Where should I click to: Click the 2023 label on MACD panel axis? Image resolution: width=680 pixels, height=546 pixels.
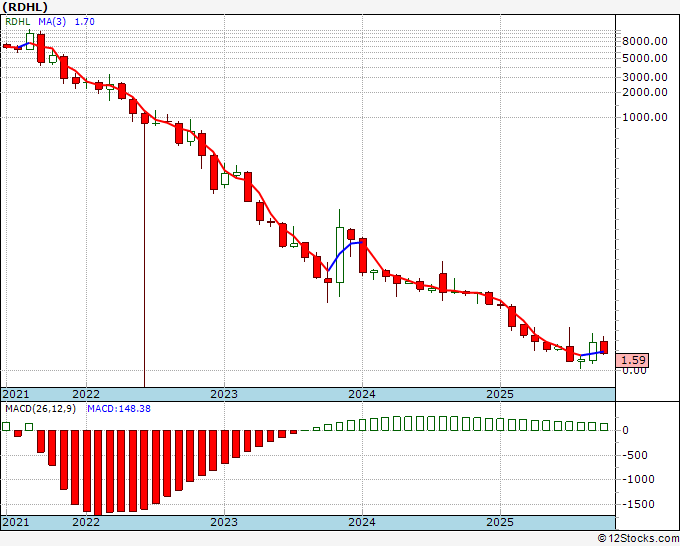pyautogui.click(x=224, y=522)
